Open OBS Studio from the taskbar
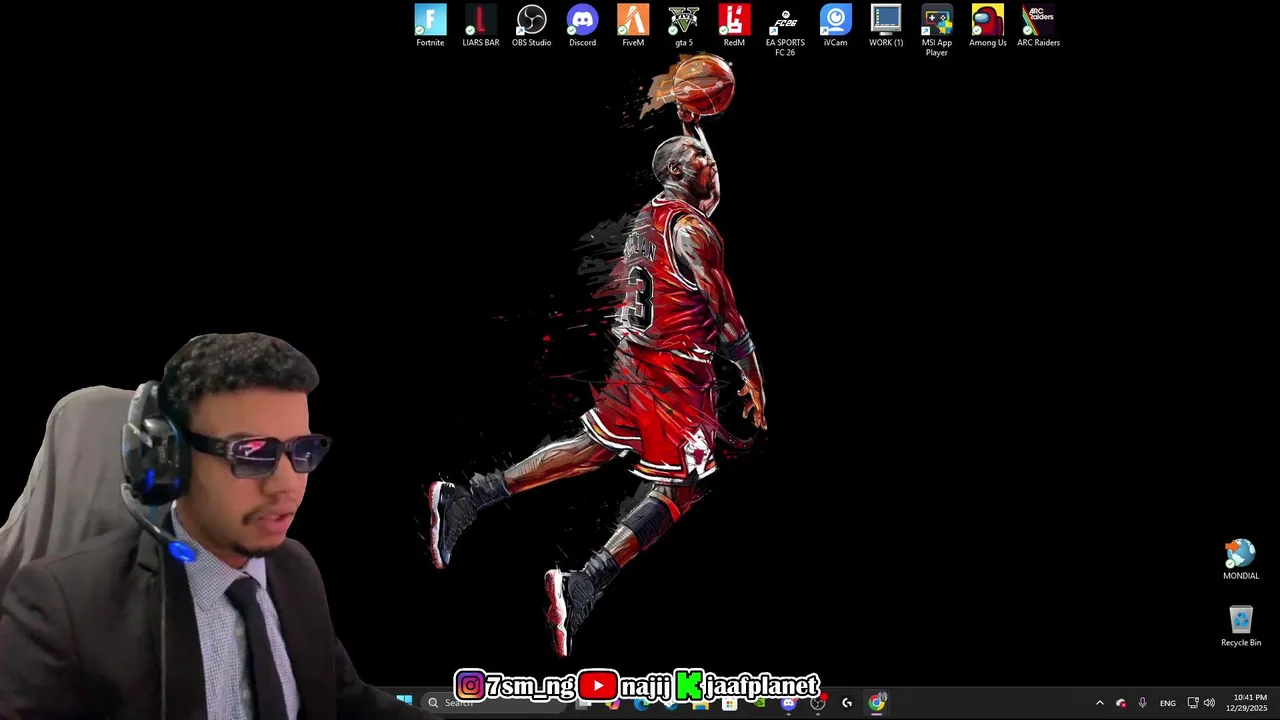The height and width of the screenshot is (720, 1280). [x=818, y=703]
